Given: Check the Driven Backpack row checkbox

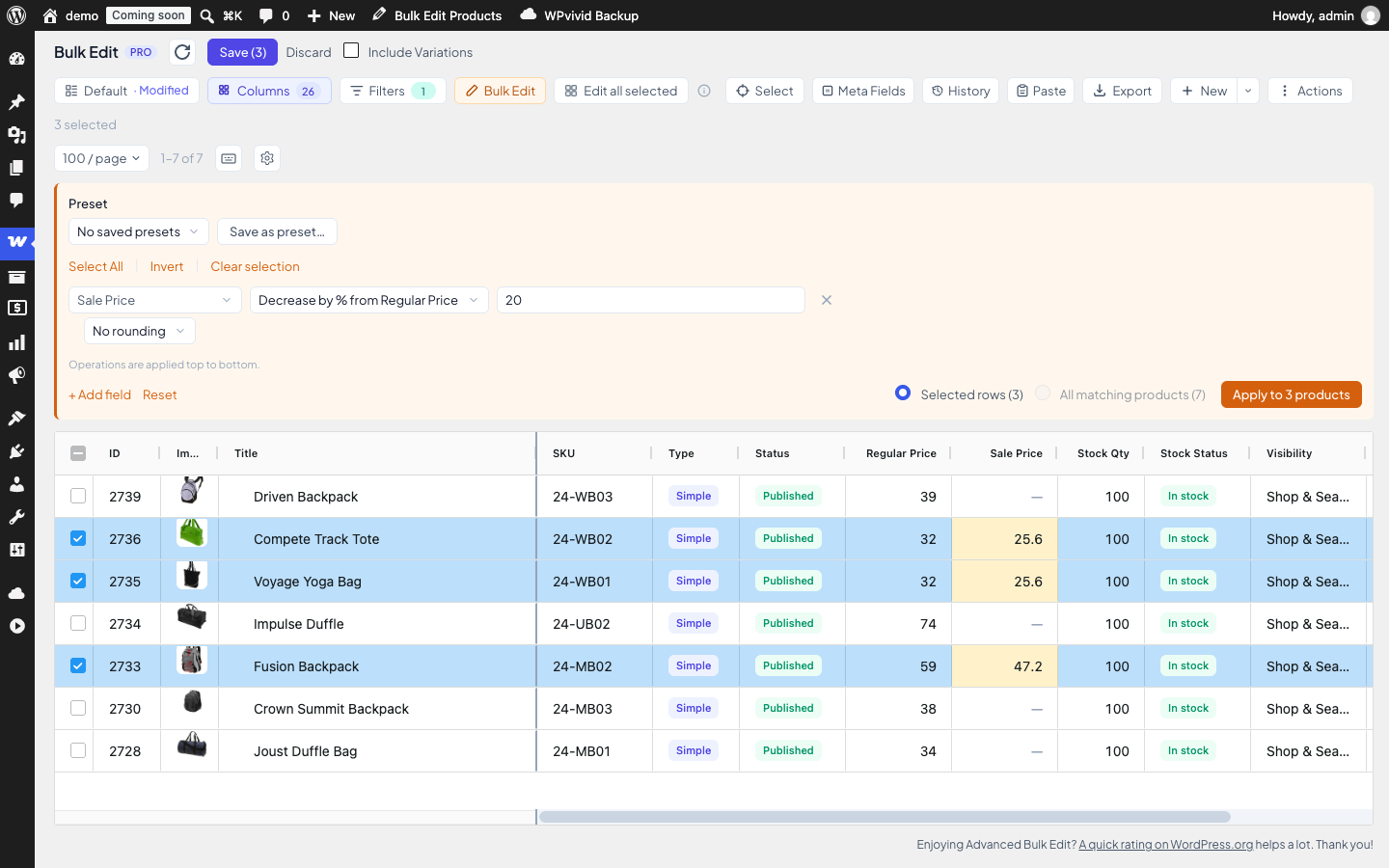Looking at the screenshot, I should pyautogui.click(x=78, y=496).
